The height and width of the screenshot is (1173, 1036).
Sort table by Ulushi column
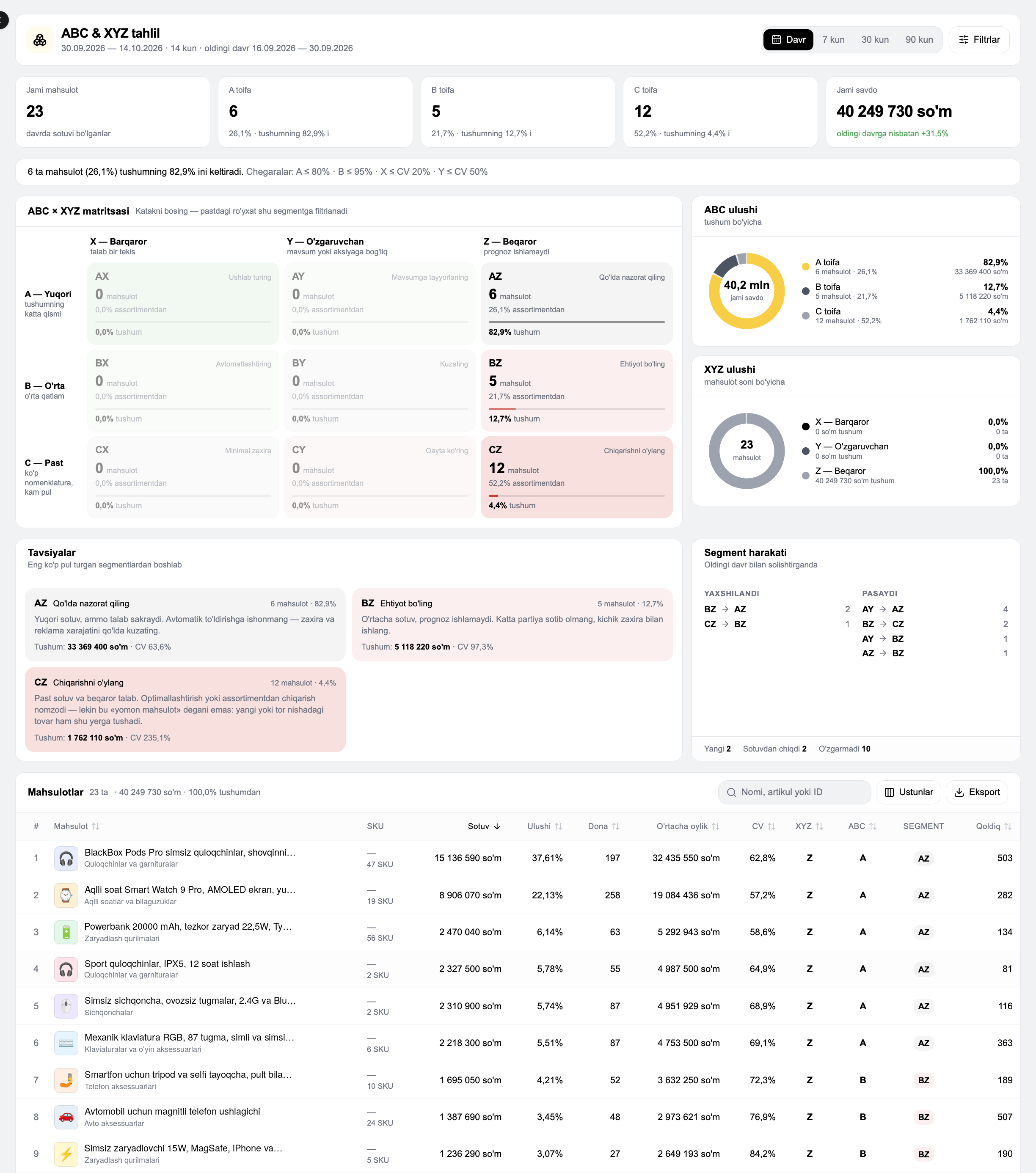[x=545, y=826]
